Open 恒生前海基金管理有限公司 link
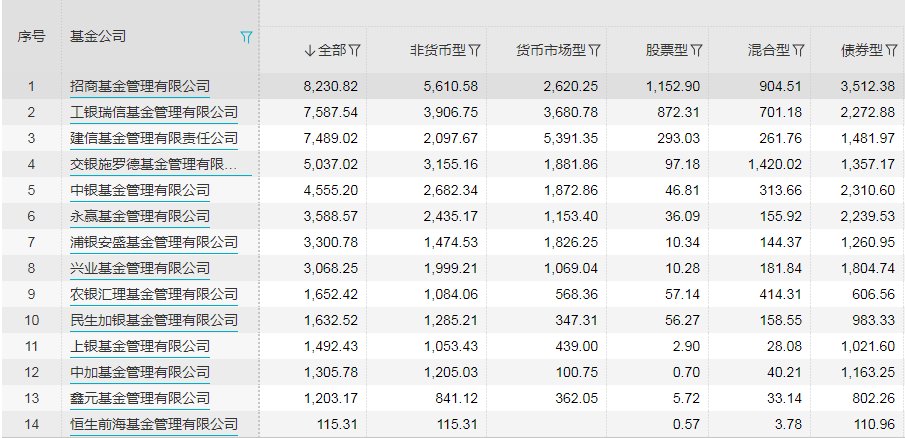 [x=154, y=424]
